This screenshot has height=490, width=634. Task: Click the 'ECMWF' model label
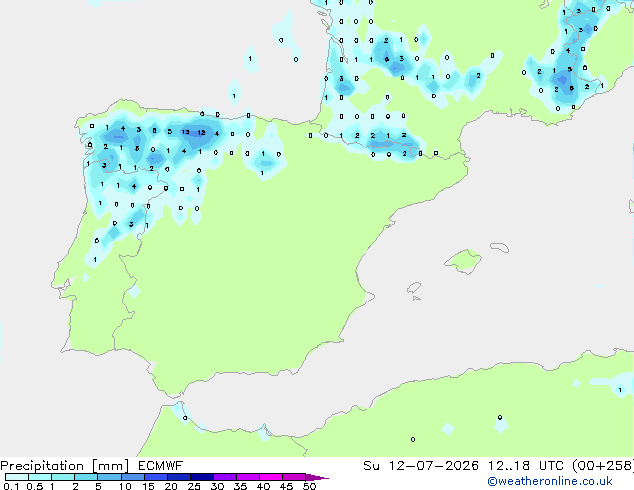(160, 466)
